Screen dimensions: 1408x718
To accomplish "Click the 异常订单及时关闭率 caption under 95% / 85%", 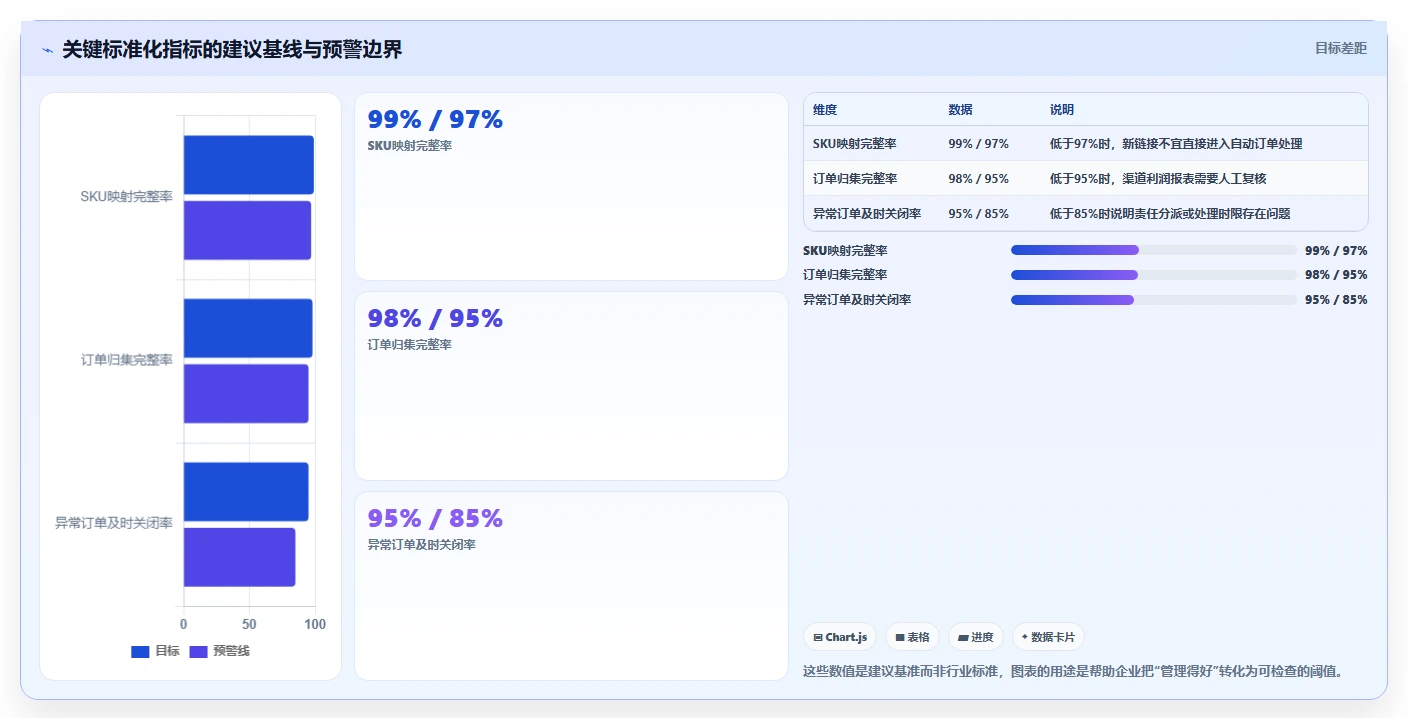I will pyautogui.click(x=421, y=545).
